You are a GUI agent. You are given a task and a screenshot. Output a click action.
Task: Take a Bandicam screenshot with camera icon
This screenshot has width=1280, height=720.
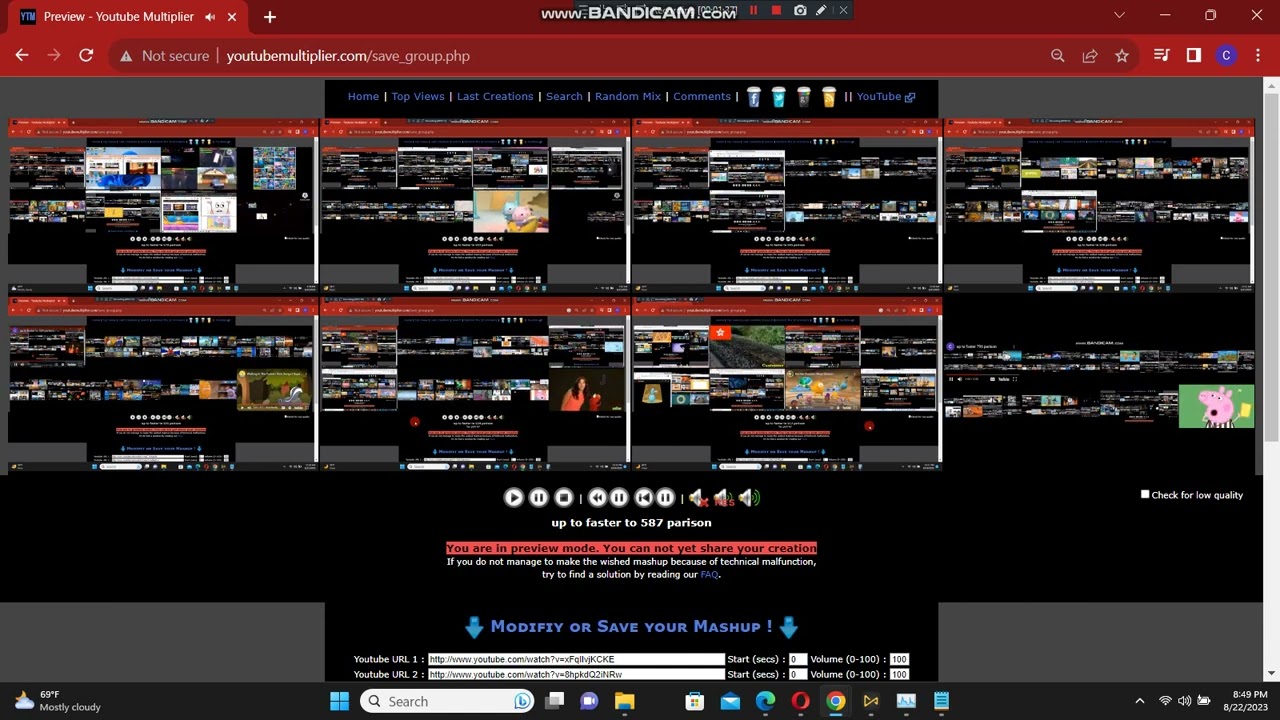coord(800,10)
